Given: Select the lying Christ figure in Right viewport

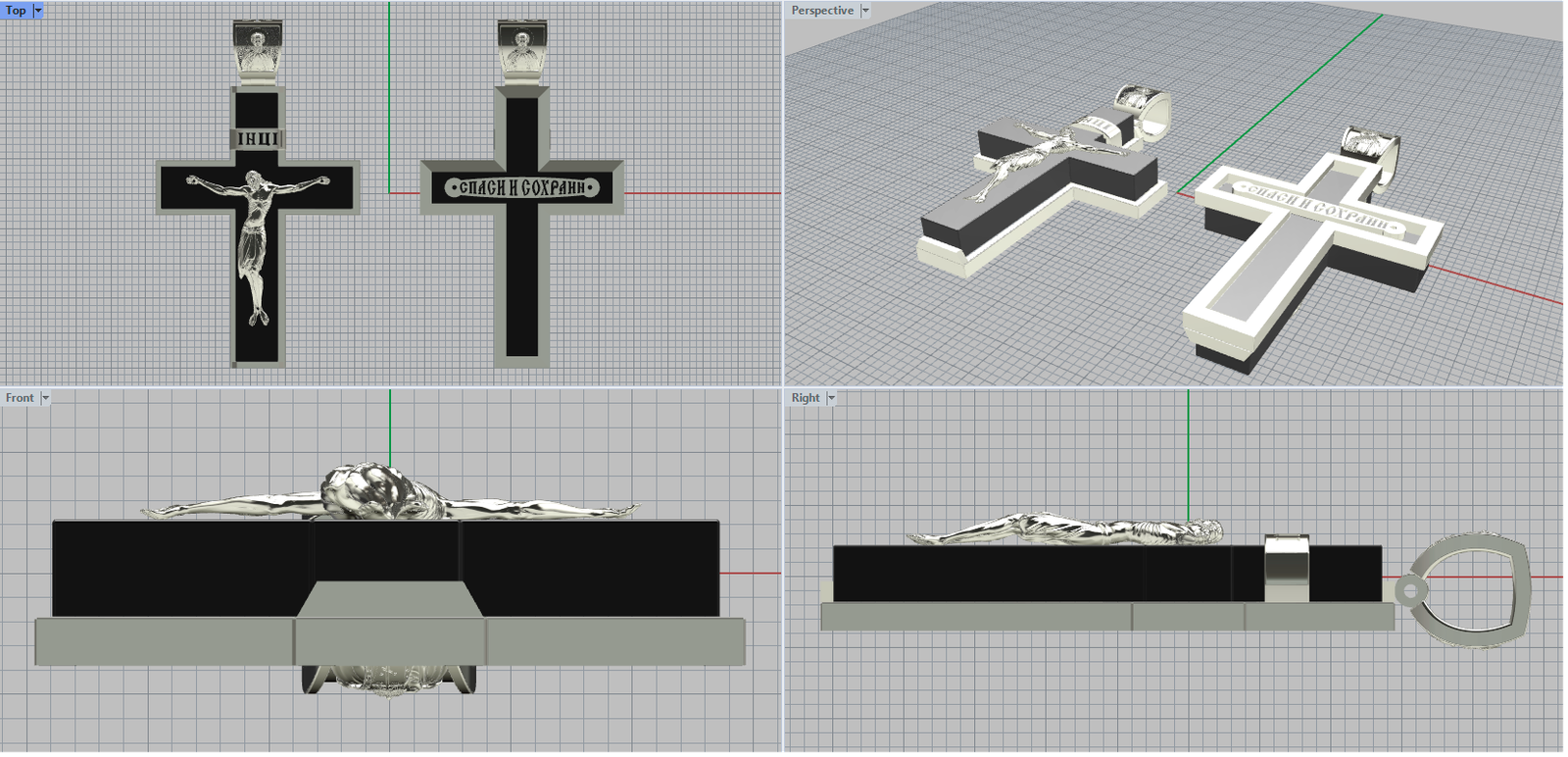Looking at the screenshot, I should [x=1068, y=532].
